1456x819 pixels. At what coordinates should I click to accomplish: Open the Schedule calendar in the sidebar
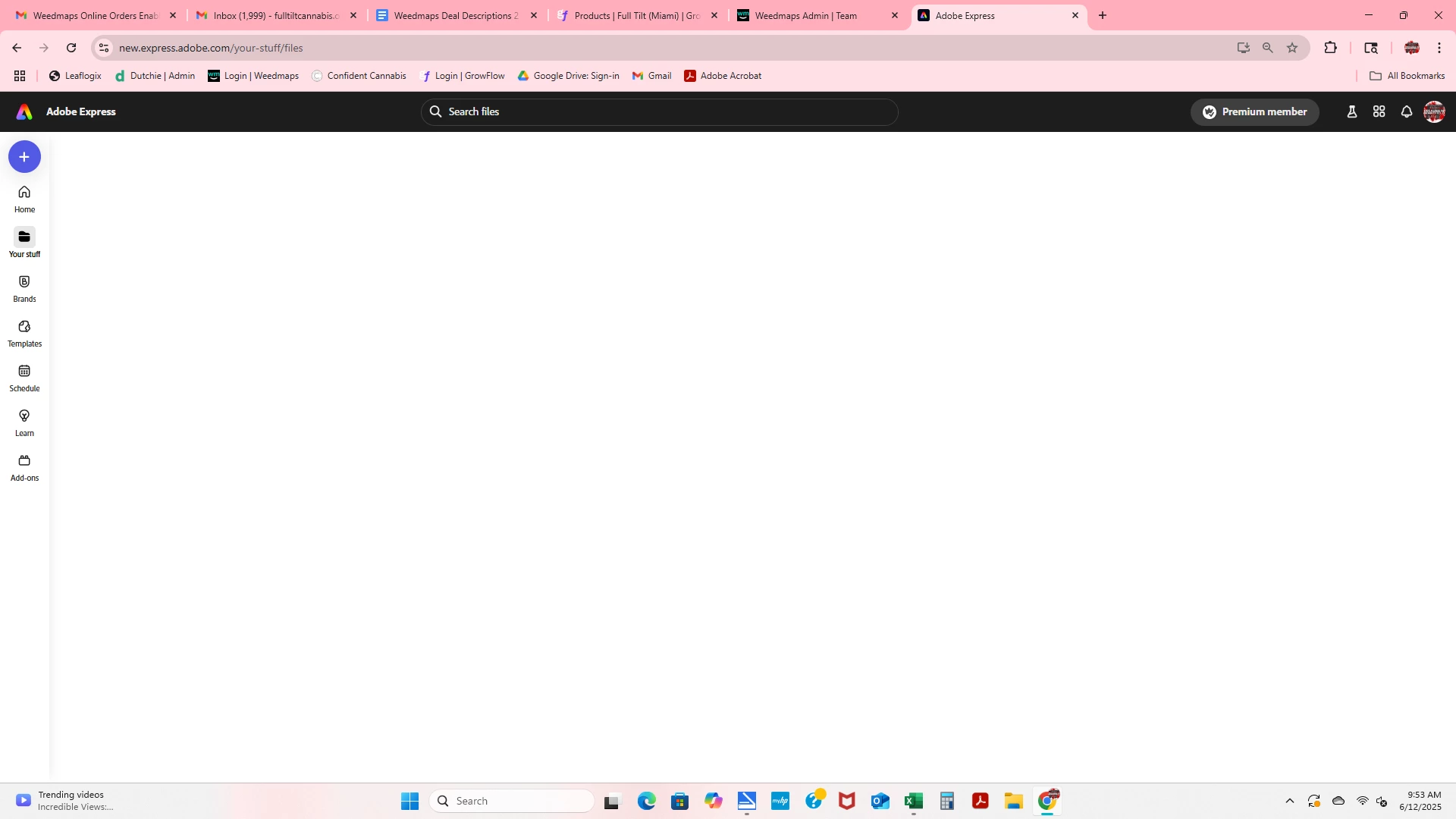click(x=24, y=378)
